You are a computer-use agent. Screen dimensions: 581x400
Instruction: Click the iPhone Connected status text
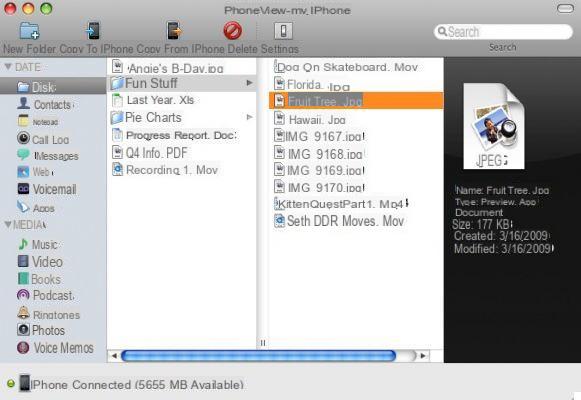pos(136,385)
